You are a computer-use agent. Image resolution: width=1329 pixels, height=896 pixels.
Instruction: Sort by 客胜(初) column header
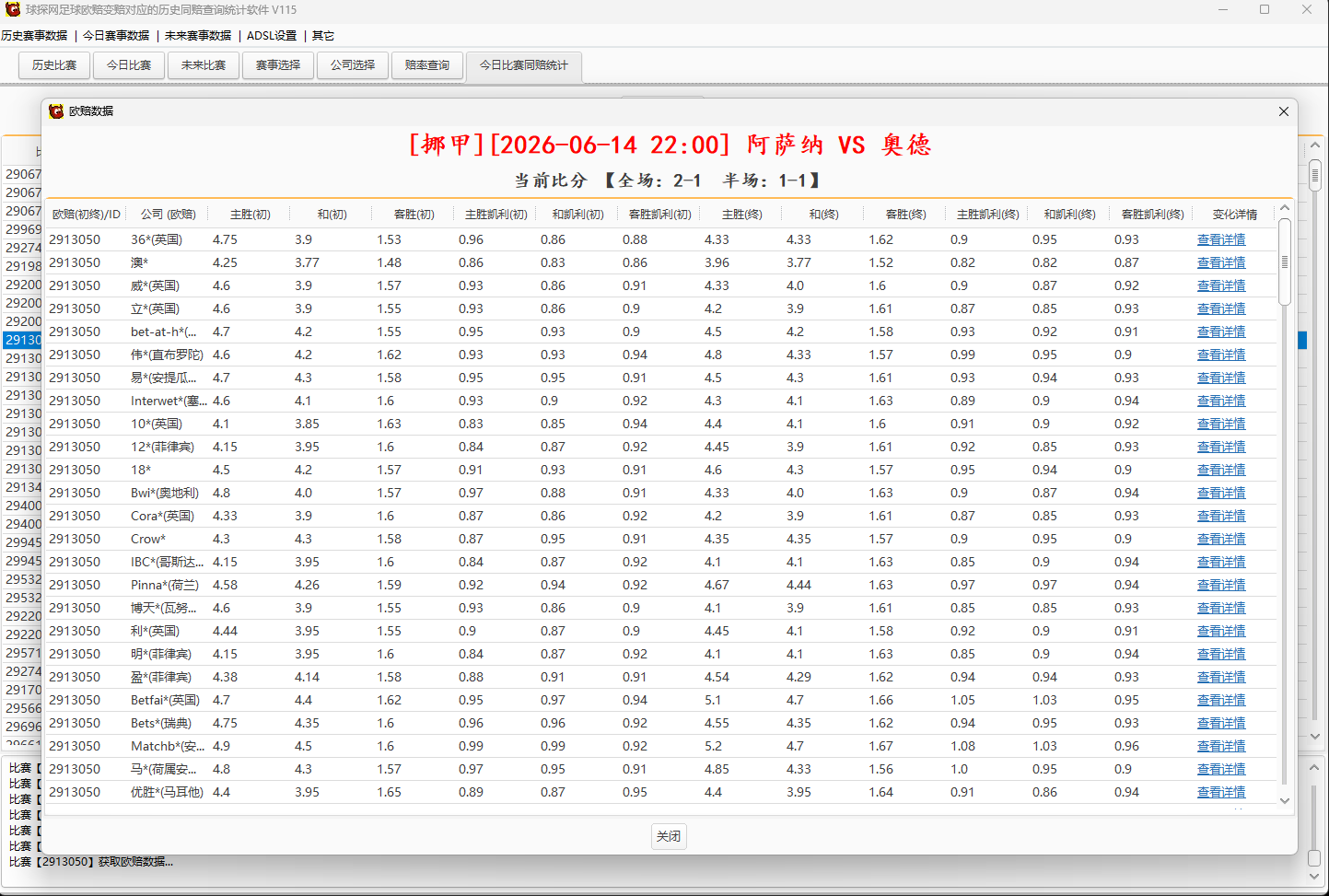(x=414, y=214)
